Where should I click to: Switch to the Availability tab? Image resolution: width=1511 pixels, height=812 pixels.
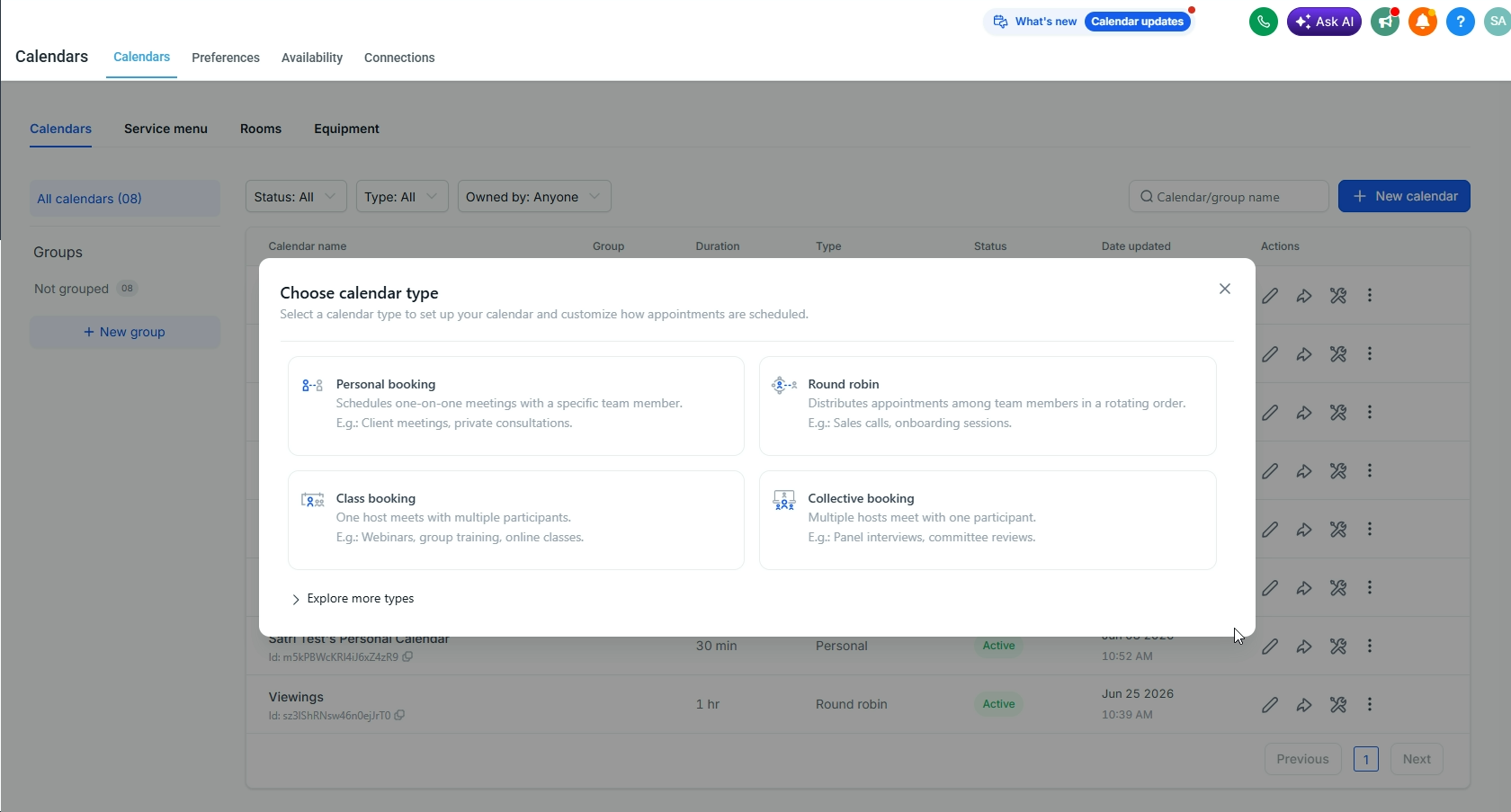[312, 58]
